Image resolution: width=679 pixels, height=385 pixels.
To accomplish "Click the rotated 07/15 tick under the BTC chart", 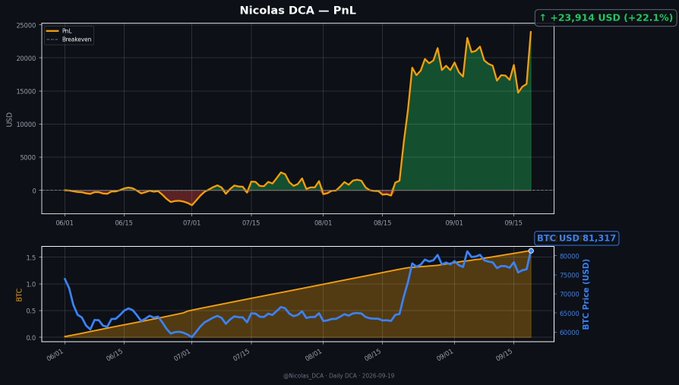I will point(242,356).
